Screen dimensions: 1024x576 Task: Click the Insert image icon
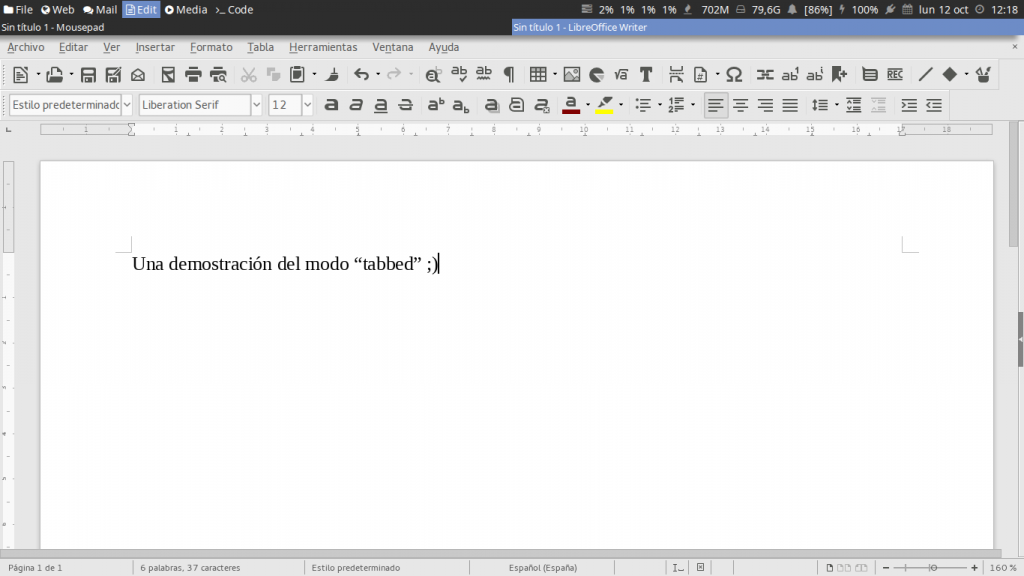(x=571, y=74)
